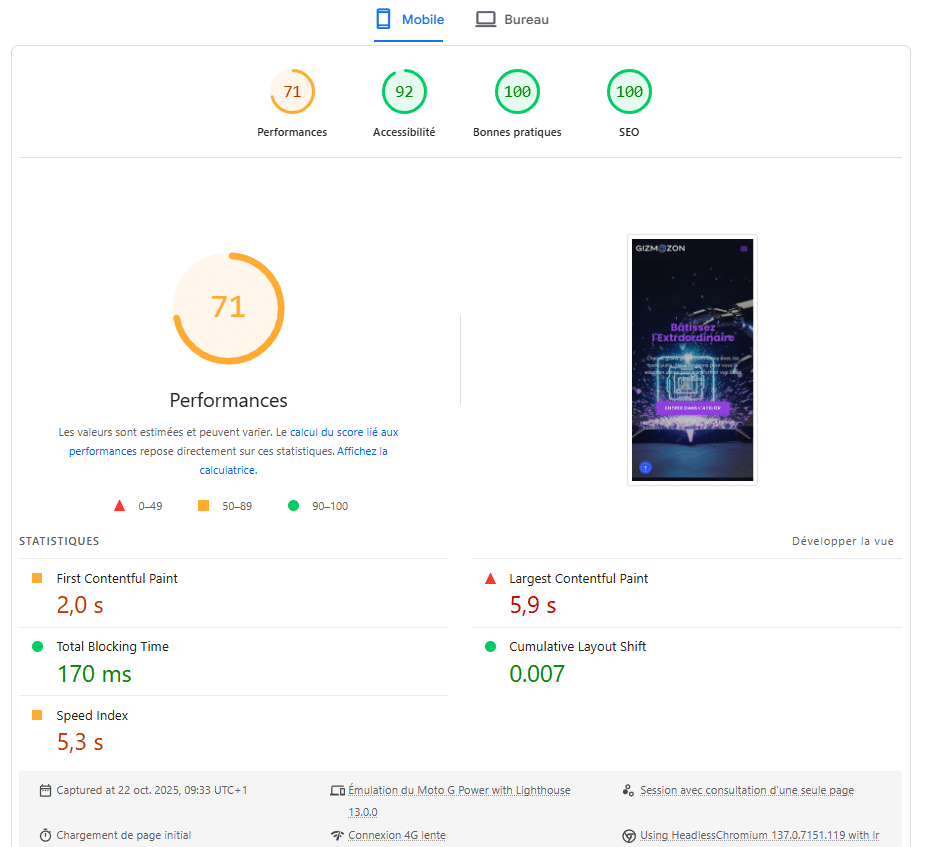925x847 pixels.
Task: Open the page screenshot thumbnail
Action: pos(692,360)
